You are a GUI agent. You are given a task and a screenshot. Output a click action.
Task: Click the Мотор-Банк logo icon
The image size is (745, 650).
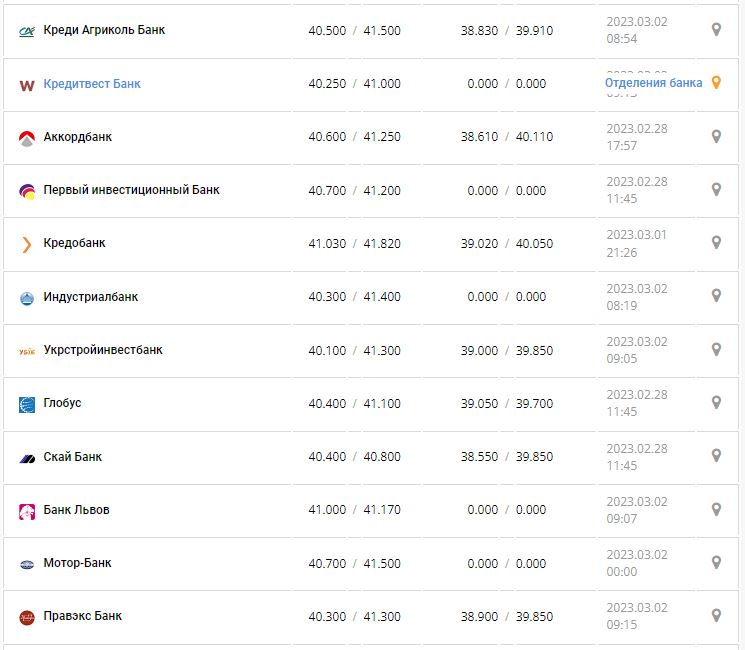coord(27,564)
